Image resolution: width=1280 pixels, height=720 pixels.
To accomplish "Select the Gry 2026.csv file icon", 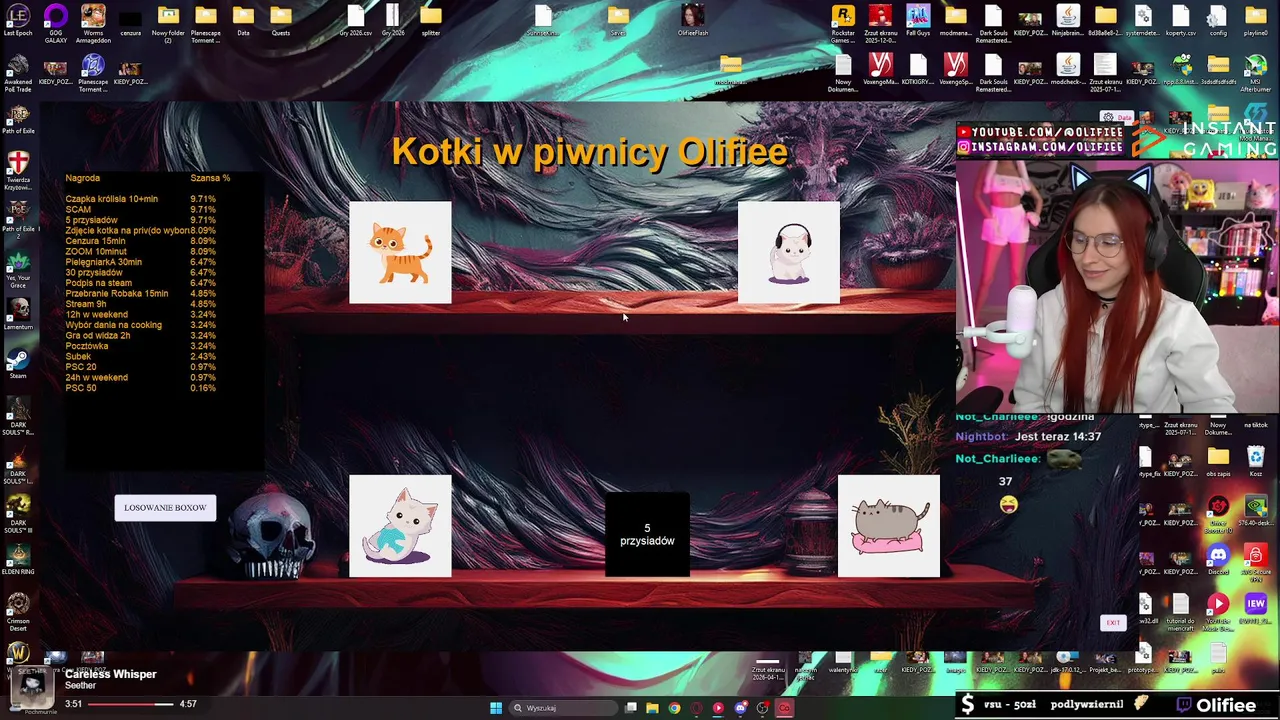I will click(356, 20).
